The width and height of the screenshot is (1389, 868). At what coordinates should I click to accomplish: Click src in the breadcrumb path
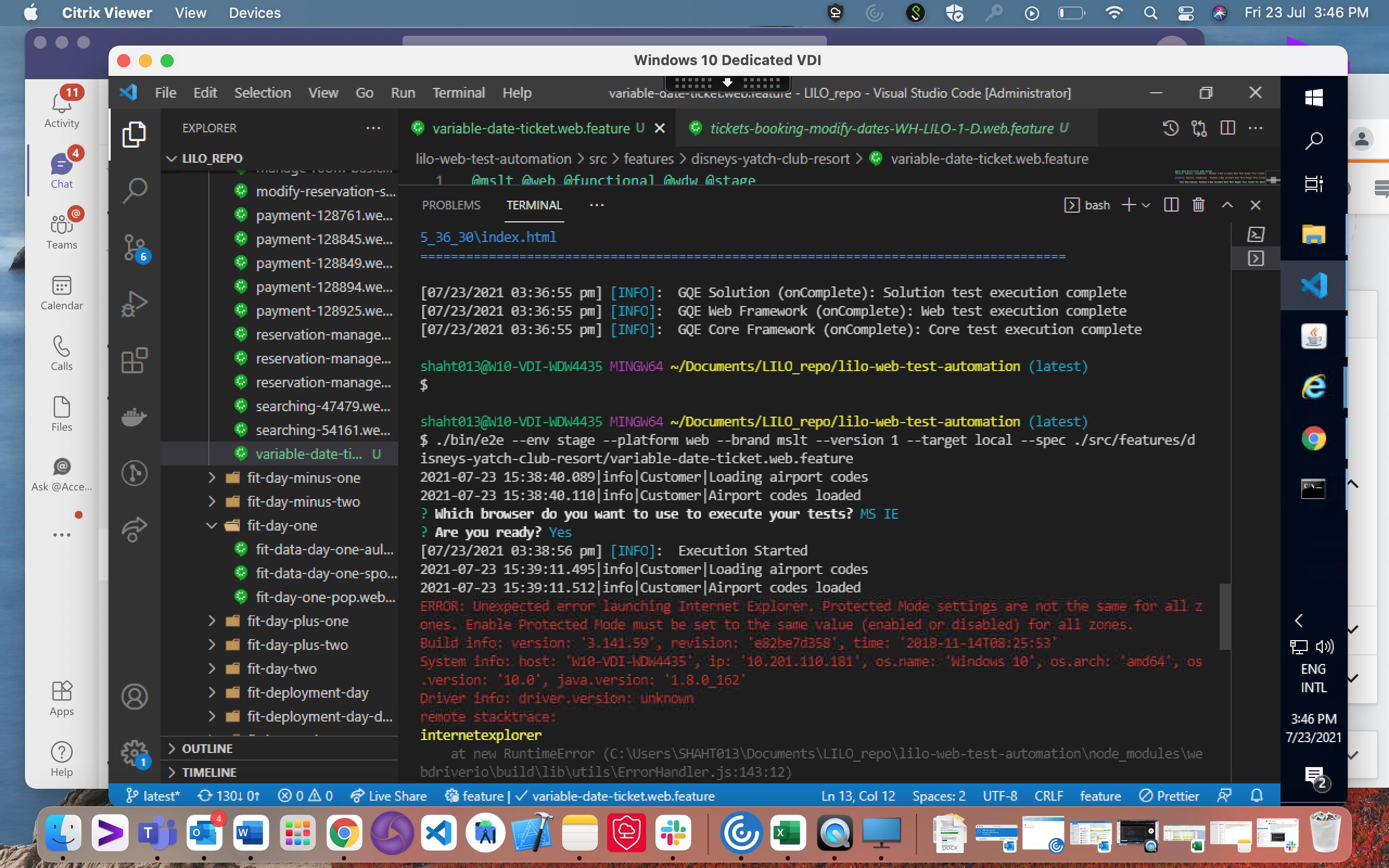point(597,158)
